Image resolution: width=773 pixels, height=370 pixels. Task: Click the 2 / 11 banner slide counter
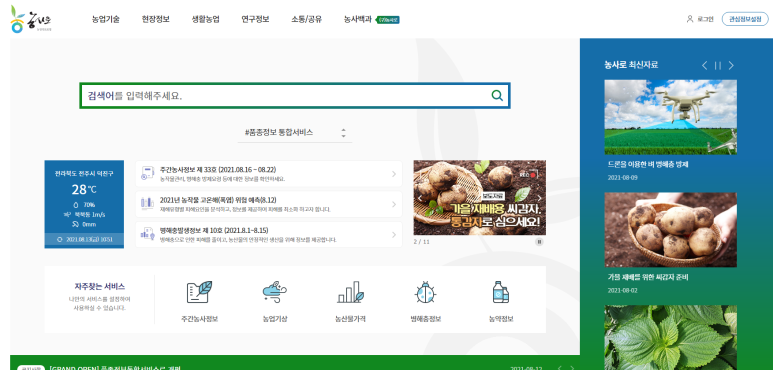click(422, 242)
